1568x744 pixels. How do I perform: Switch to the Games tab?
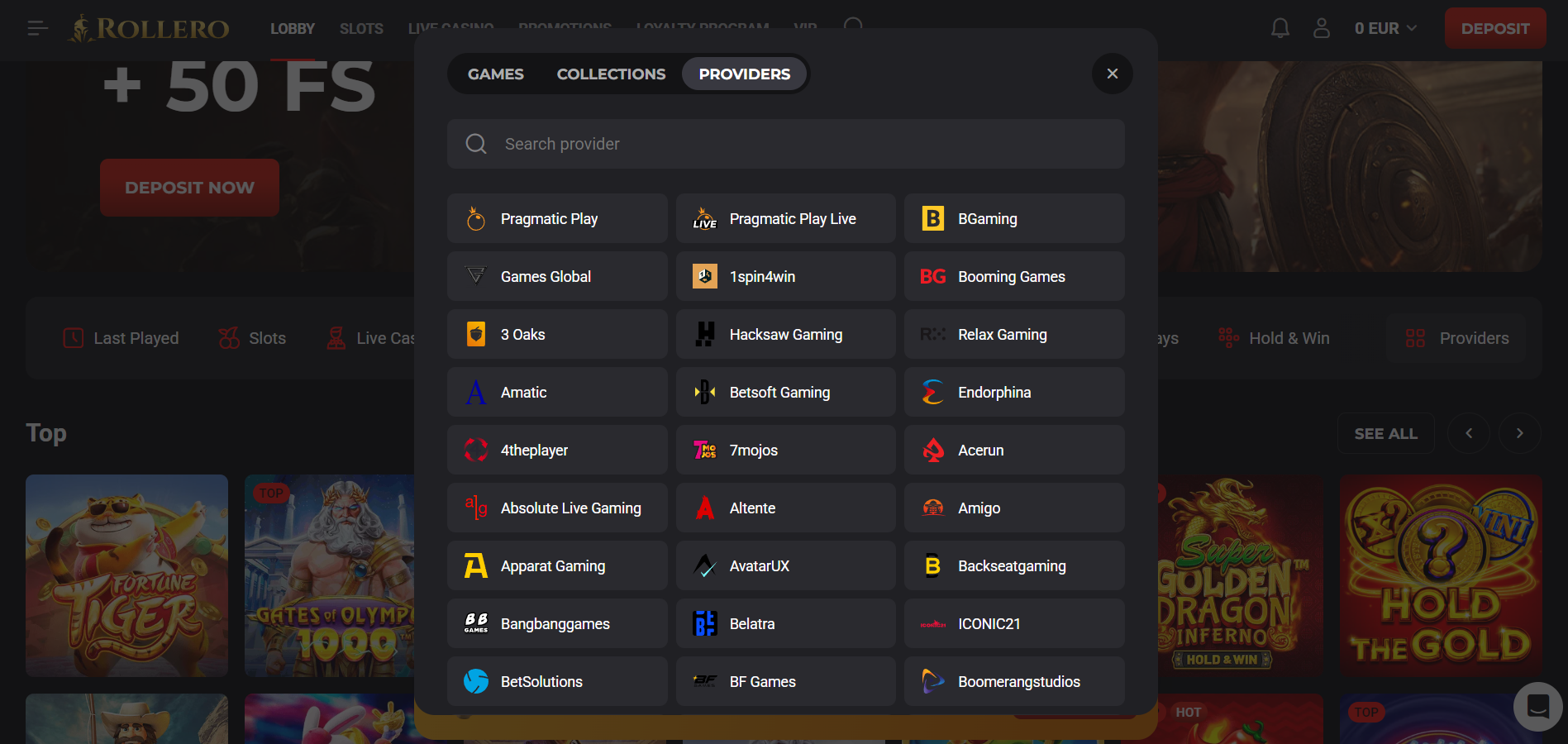(496, 74)
